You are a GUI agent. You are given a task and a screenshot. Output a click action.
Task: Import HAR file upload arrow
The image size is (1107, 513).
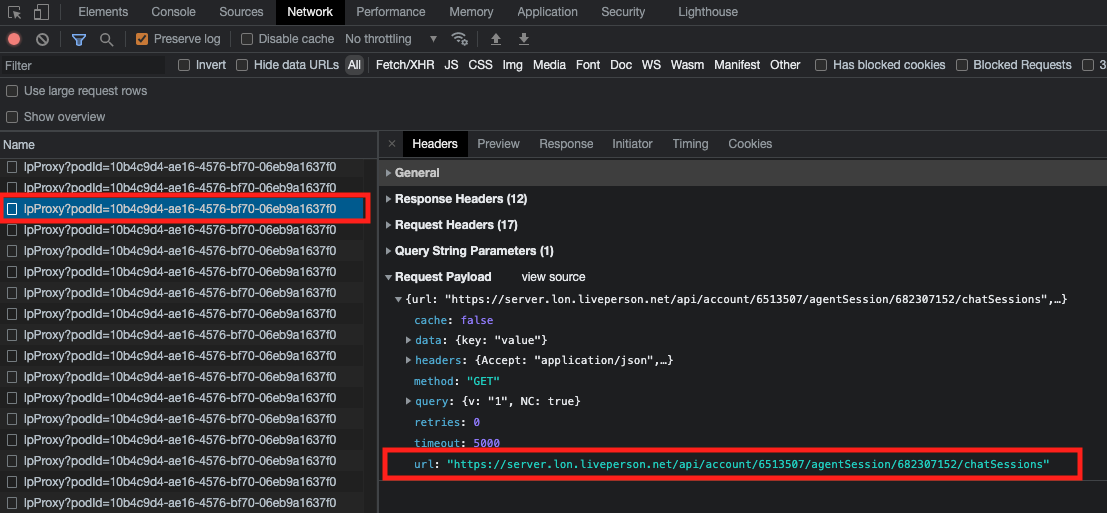click(496, 39)
